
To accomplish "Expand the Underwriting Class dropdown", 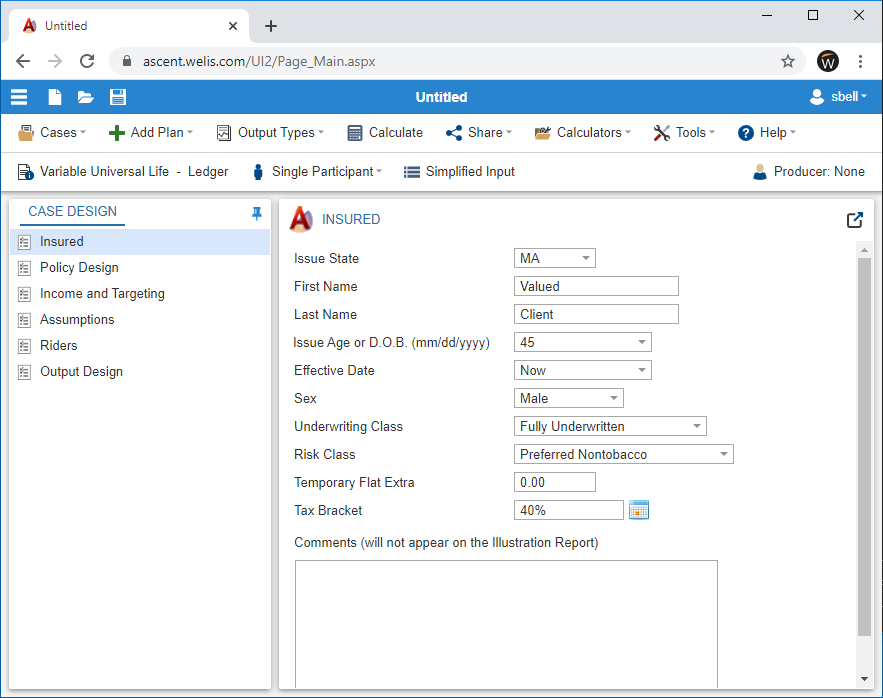I will pos(610,426).
